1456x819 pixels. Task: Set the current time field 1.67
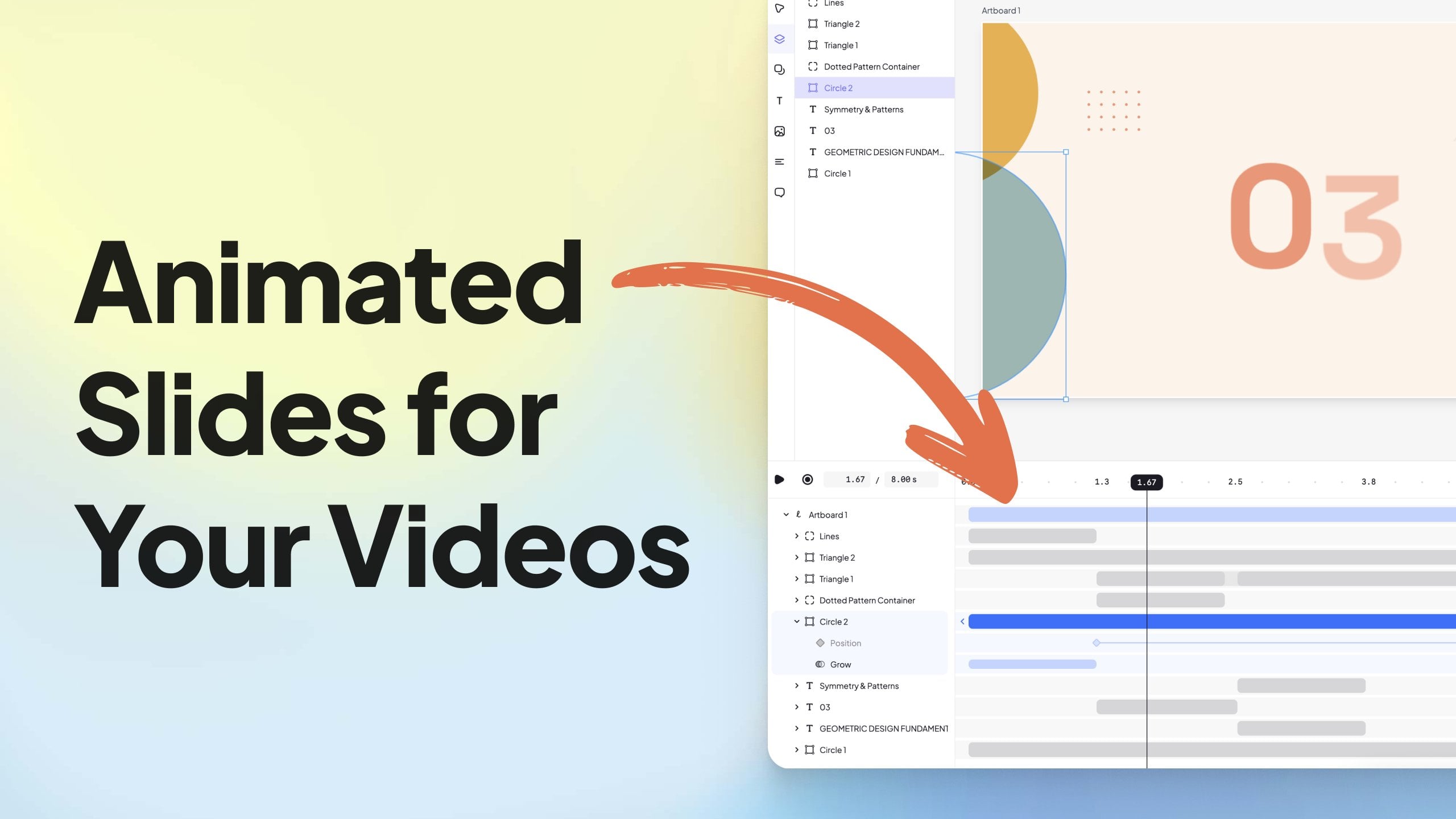847,479
